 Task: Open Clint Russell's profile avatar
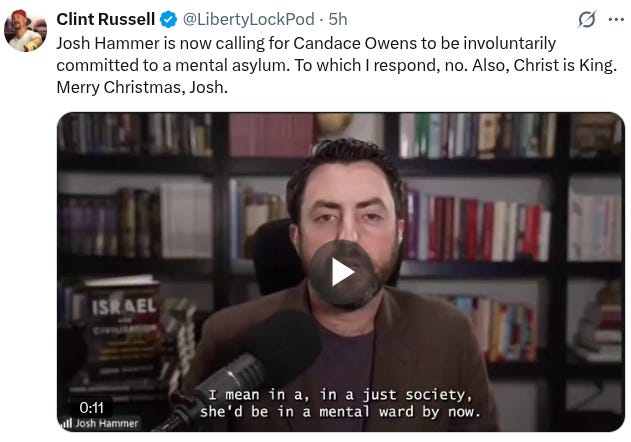pos(25,31)
